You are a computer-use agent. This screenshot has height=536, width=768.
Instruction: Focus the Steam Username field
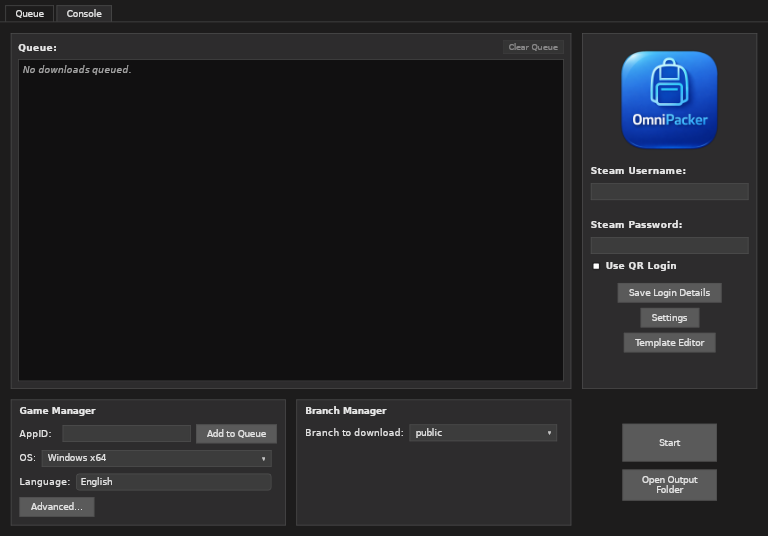(x=670, y=192)
